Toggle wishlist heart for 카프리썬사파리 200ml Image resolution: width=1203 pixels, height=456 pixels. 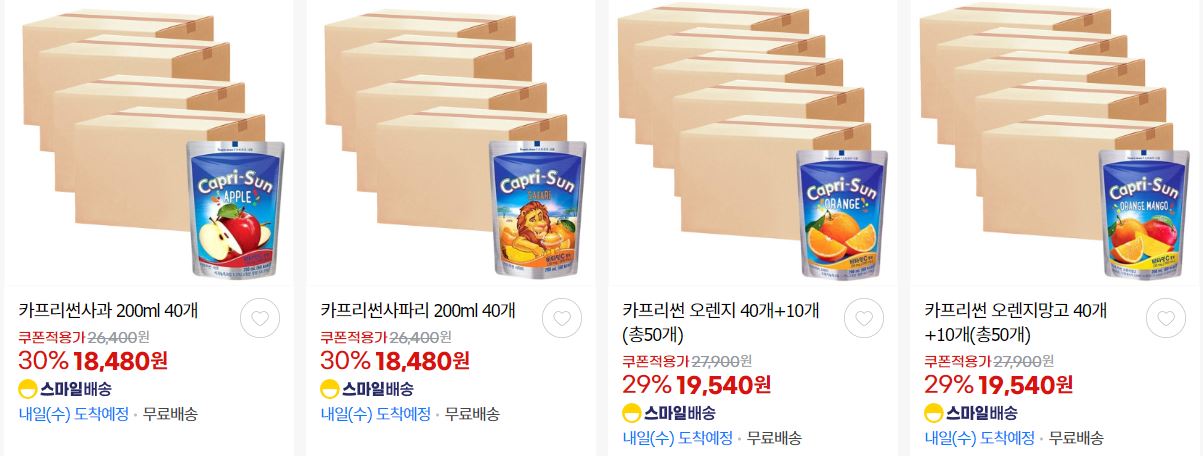point(561,319)
